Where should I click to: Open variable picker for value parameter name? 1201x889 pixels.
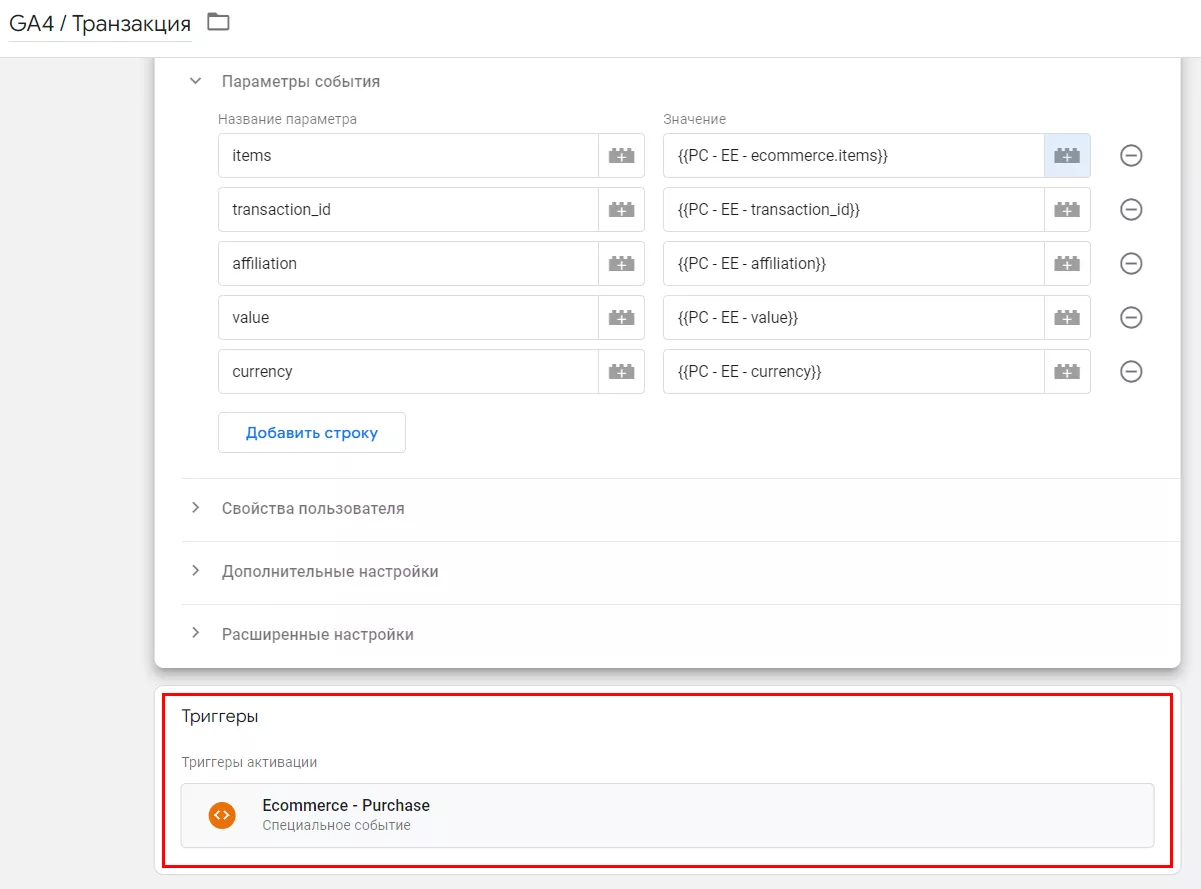[622, 318]
